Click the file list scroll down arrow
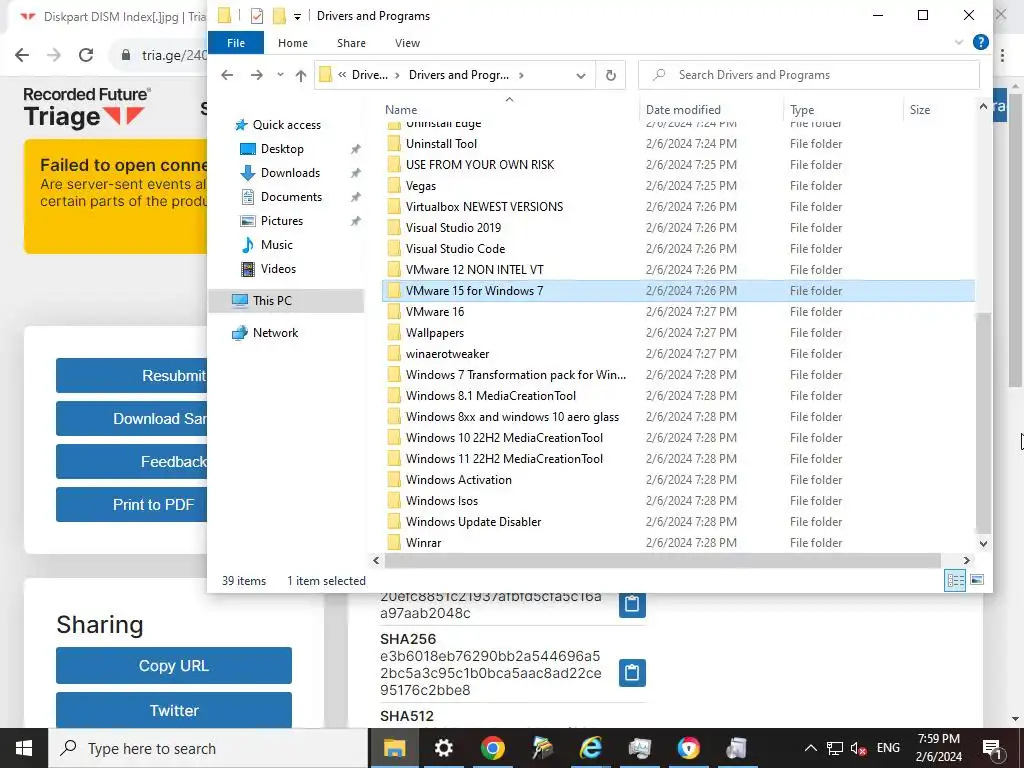Screen dimensions: 1024x768 (x=983, y=543)
